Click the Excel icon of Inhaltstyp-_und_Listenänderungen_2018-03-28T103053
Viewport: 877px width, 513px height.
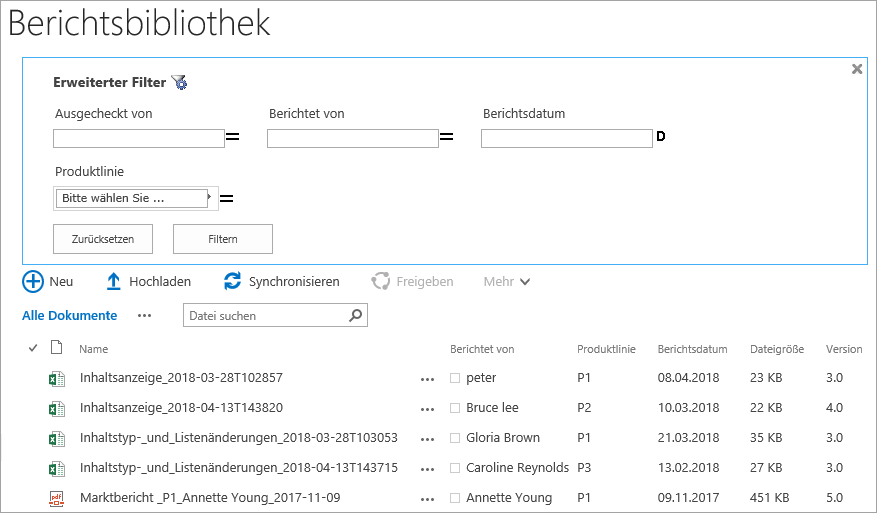click(x=56, y=439)
